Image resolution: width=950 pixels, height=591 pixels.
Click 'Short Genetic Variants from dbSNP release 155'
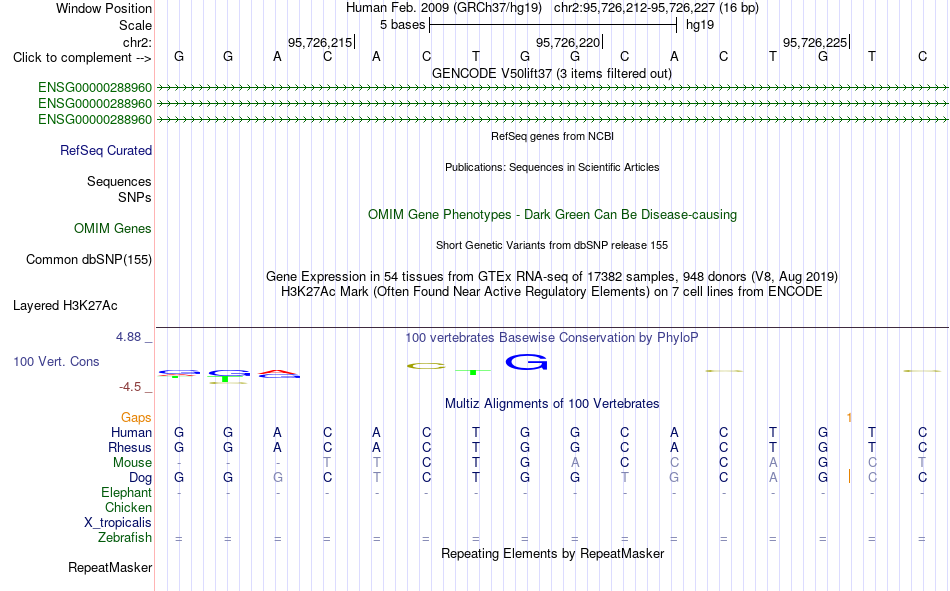[552, 245]
